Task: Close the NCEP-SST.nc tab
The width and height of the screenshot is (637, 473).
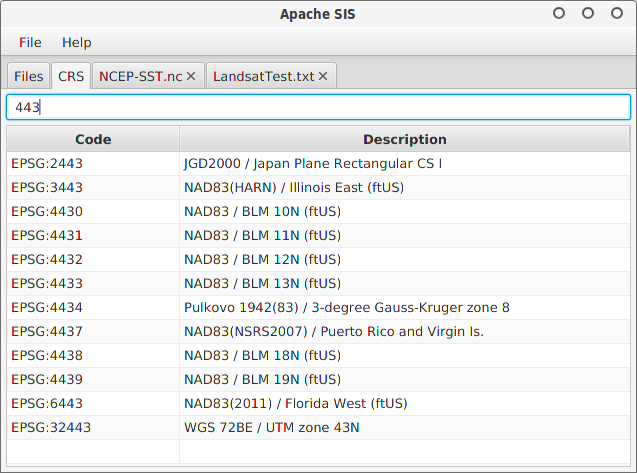Action: pos(191,76)
